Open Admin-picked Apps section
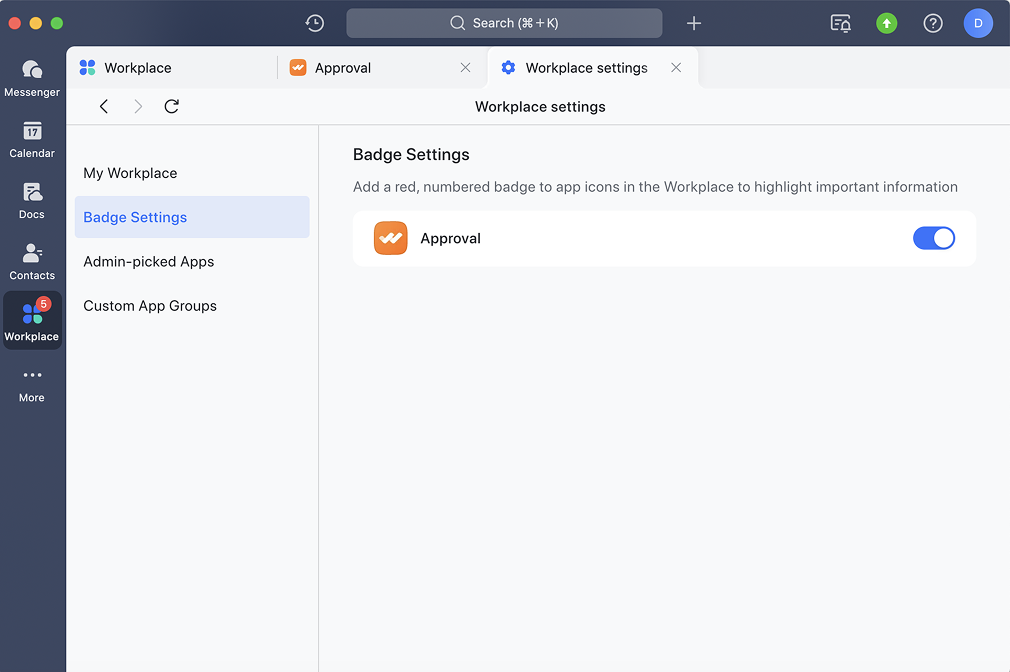 [x=149, y=262]
